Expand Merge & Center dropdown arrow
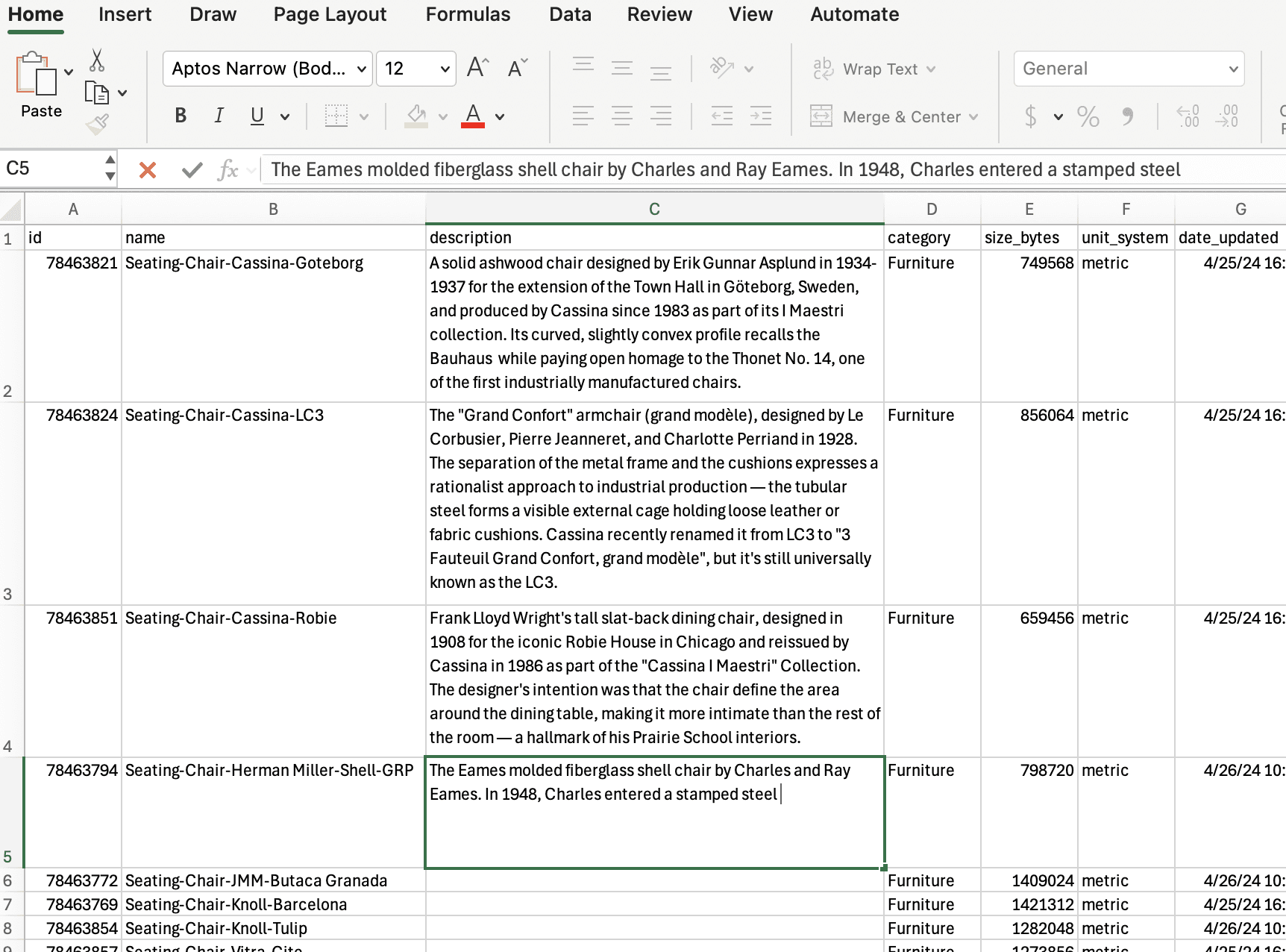This screenshot has width=1286, height=952. (973, 117)
